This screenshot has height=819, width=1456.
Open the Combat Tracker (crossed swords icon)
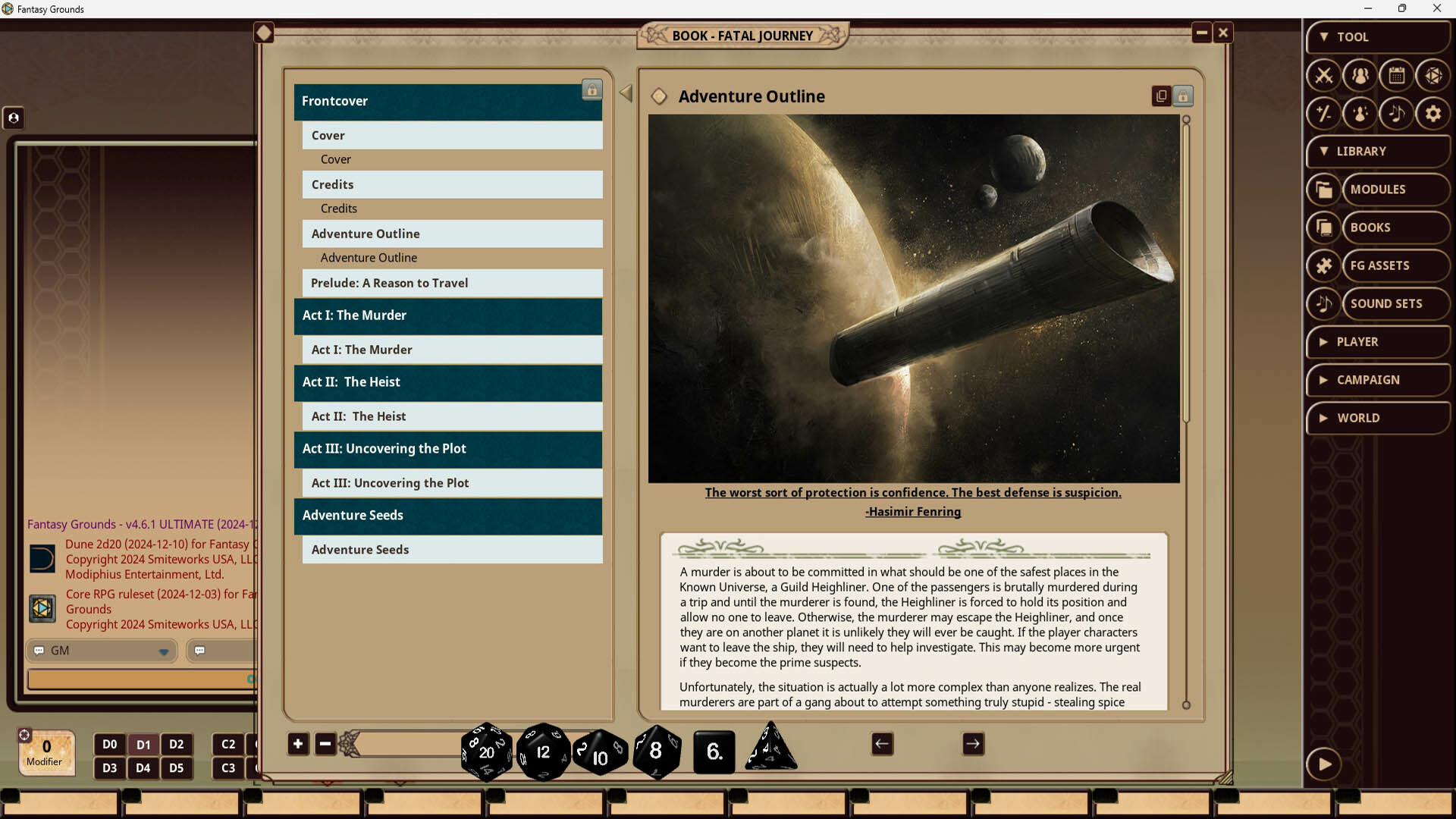click(x=1324, y=76)
